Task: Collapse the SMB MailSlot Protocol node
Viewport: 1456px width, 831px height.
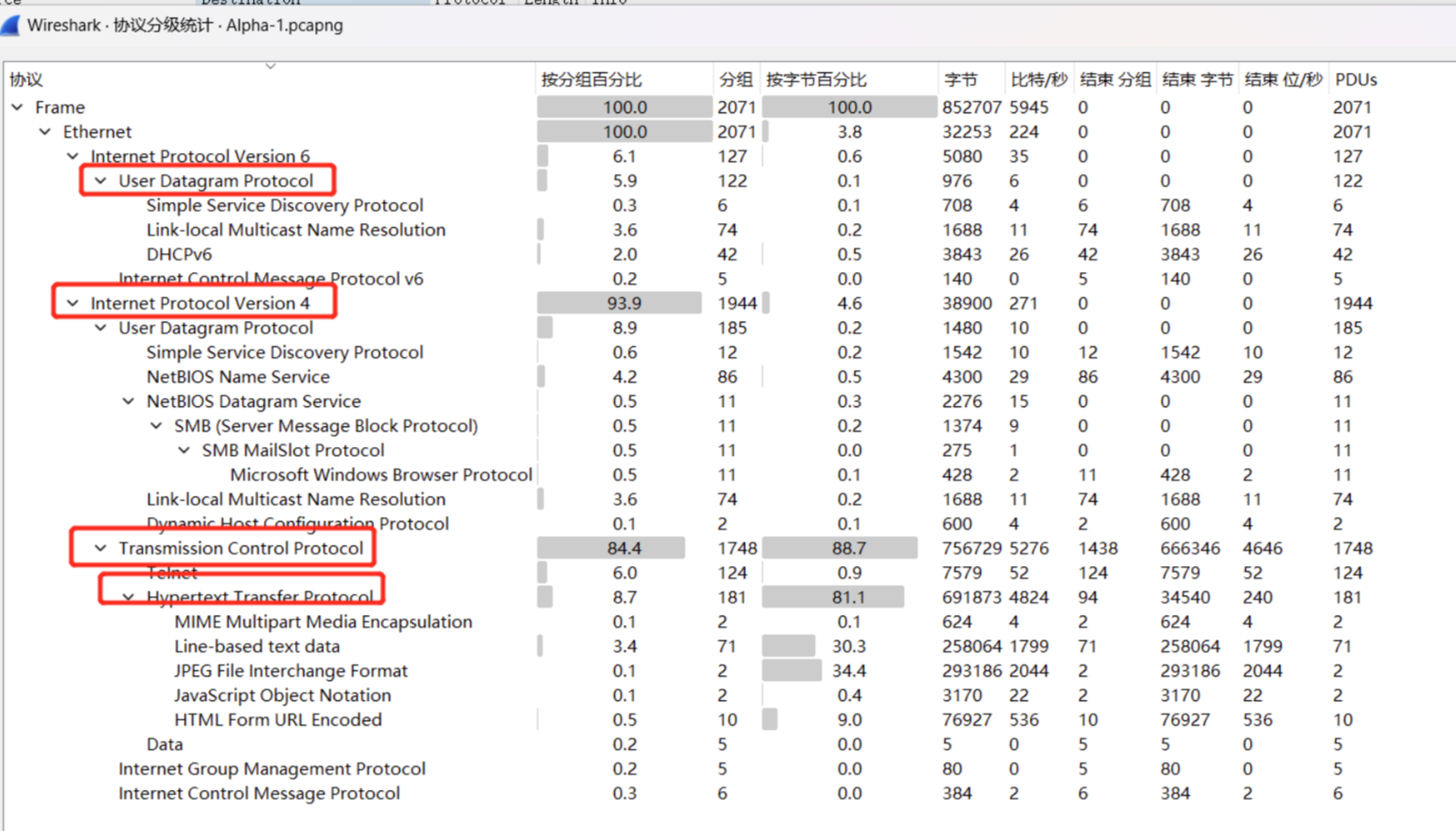Action: [185, 451]
